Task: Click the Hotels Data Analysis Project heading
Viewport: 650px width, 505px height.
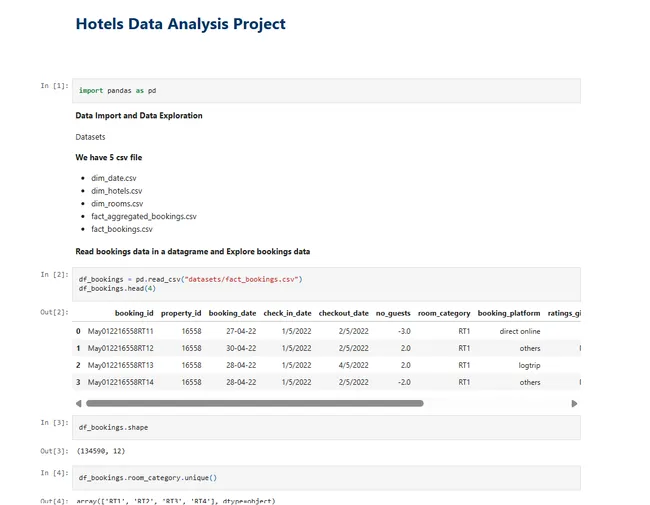Action: (x=180, y=24)
